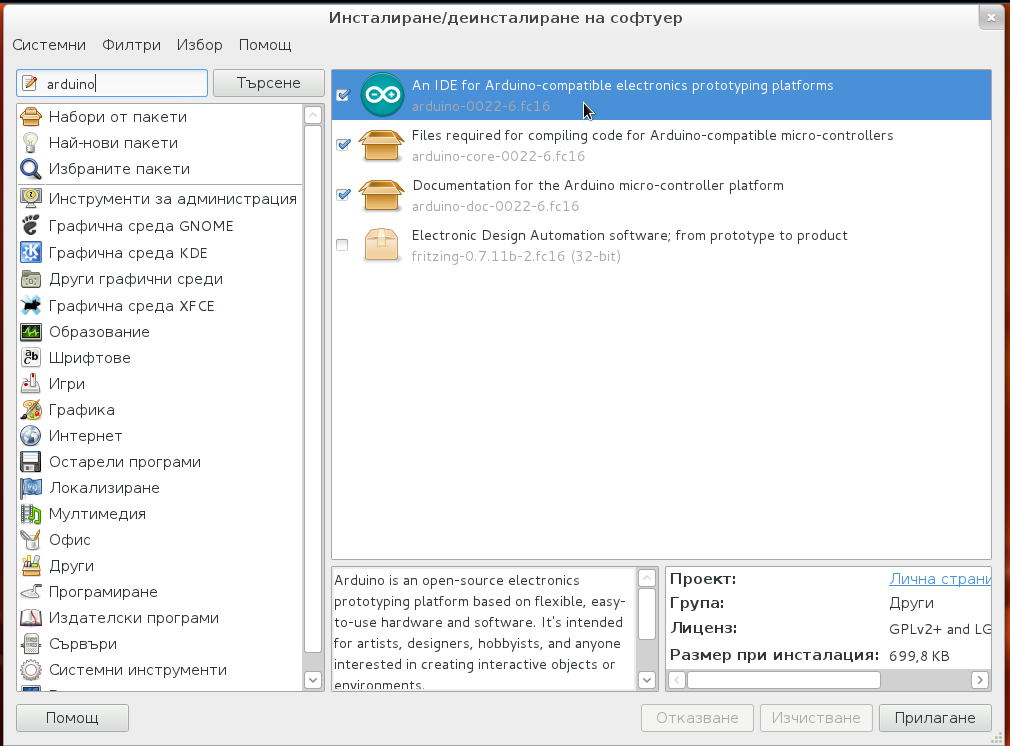The image size is (1010, 746).
Task: Select the GNOME desktop category icon
Action: [x=31, y=226]
